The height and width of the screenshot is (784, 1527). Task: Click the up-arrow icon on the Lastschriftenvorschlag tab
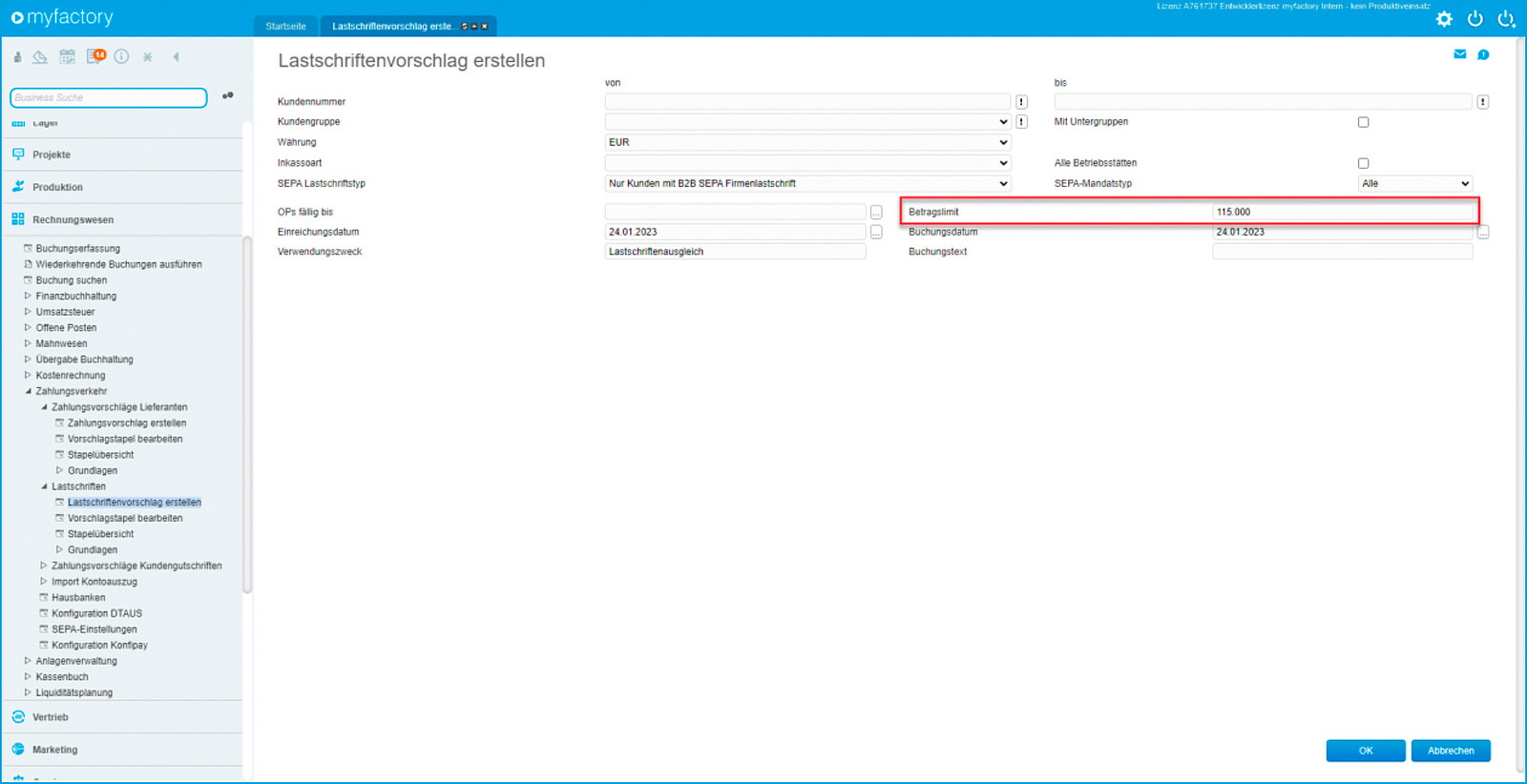[x=474, y=27]
